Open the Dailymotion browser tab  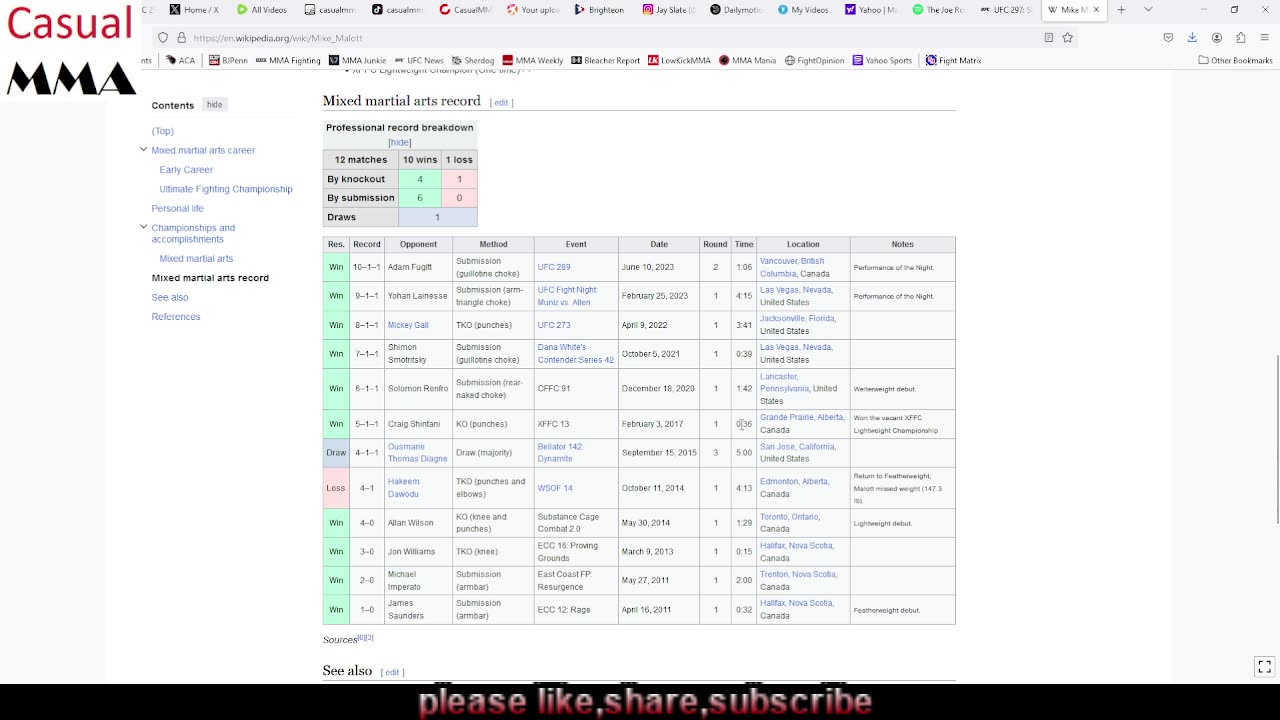pyautogui.click(x=735, y=10)
